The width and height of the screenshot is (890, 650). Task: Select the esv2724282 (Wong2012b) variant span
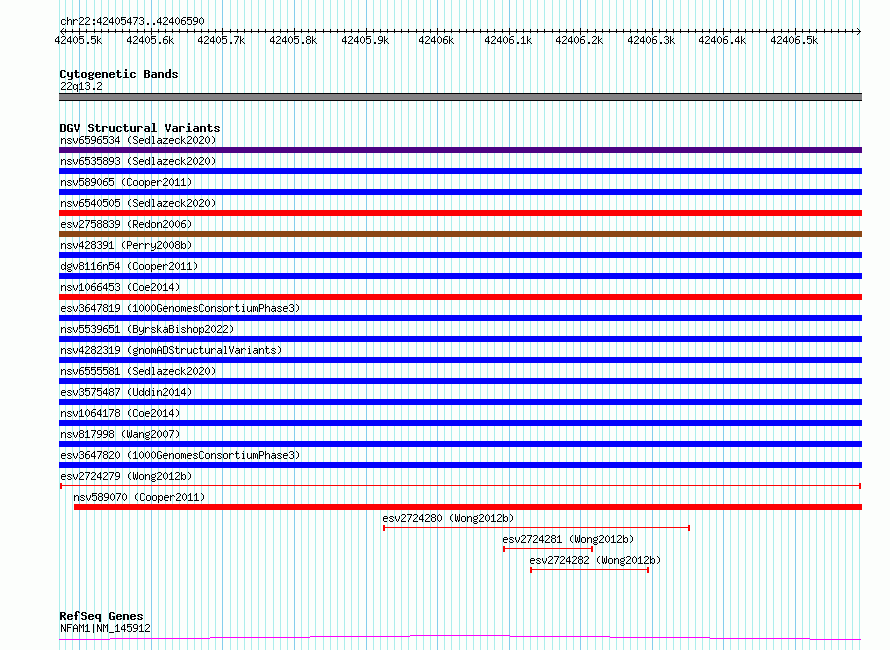[x=590, y=570]
